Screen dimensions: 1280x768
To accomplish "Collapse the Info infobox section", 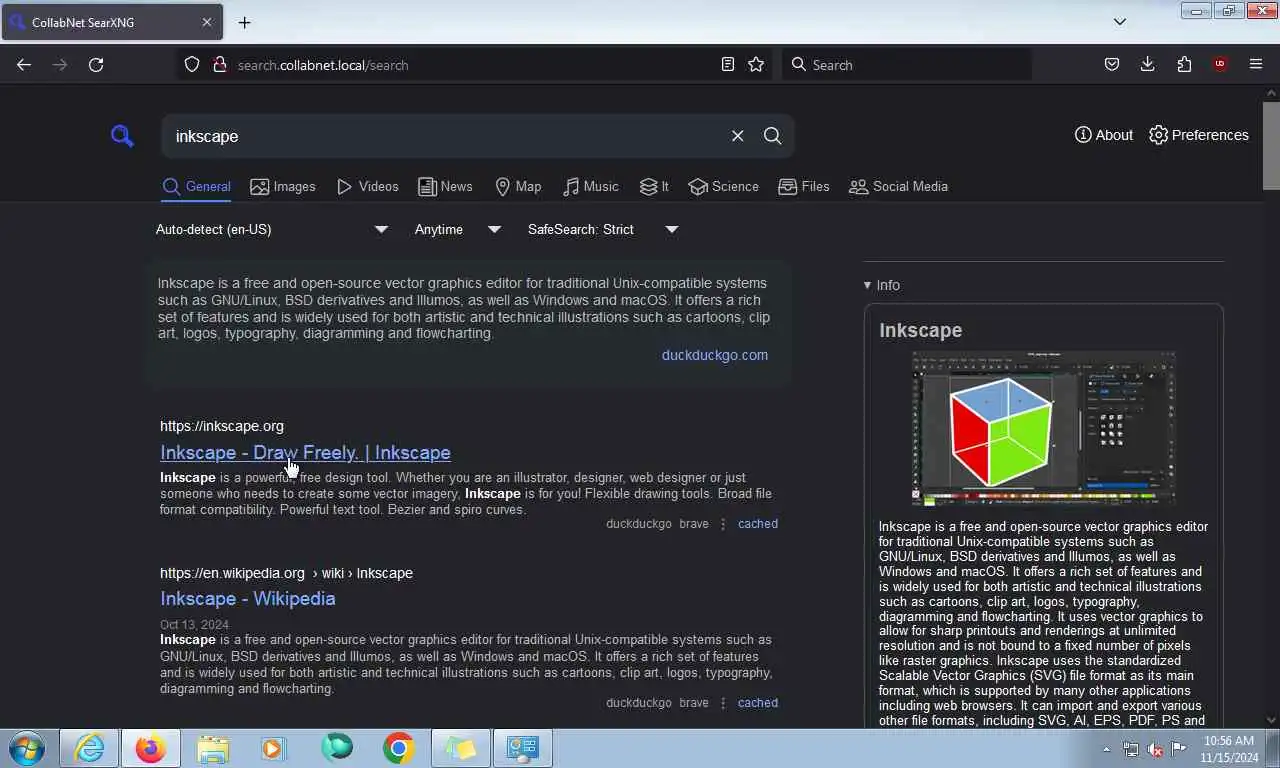I will (882, 285).
